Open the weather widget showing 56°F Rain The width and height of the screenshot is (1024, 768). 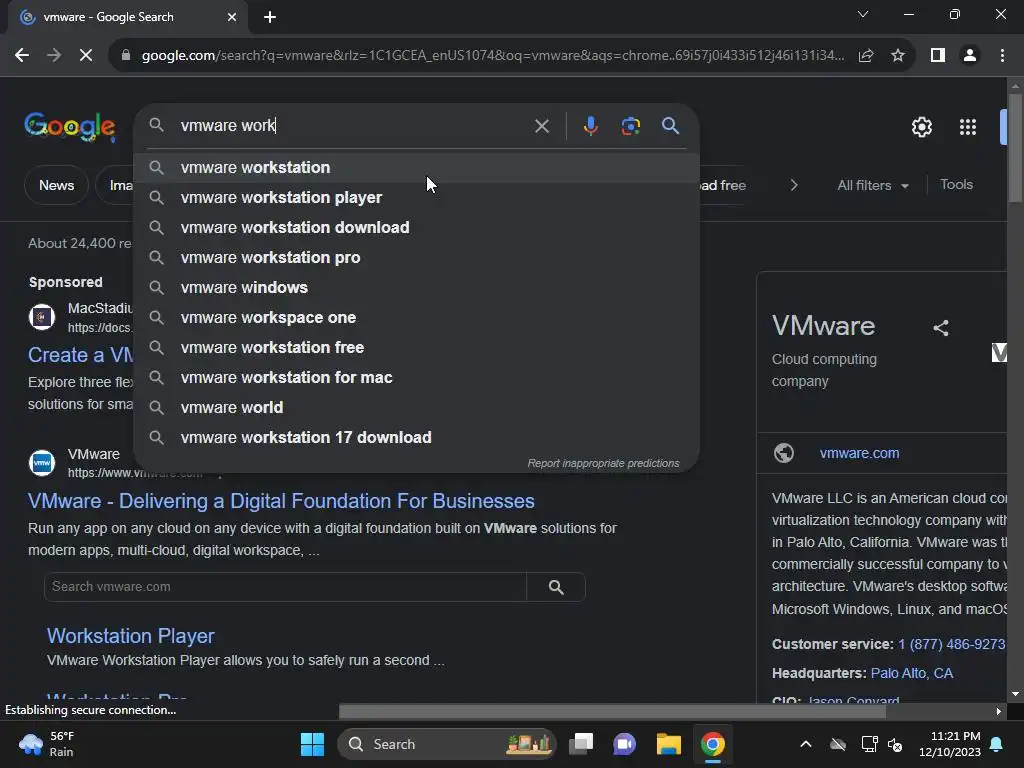(x=47, y=744)
